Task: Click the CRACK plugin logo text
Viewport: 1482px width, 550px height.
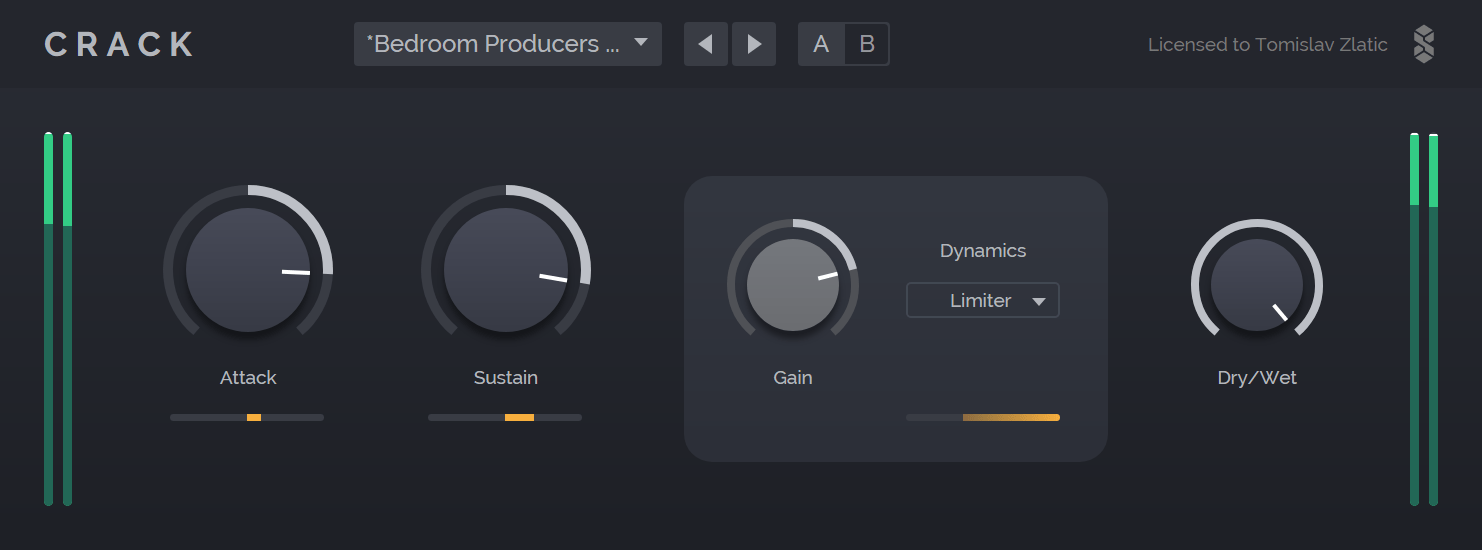Action: coord(120,45)
